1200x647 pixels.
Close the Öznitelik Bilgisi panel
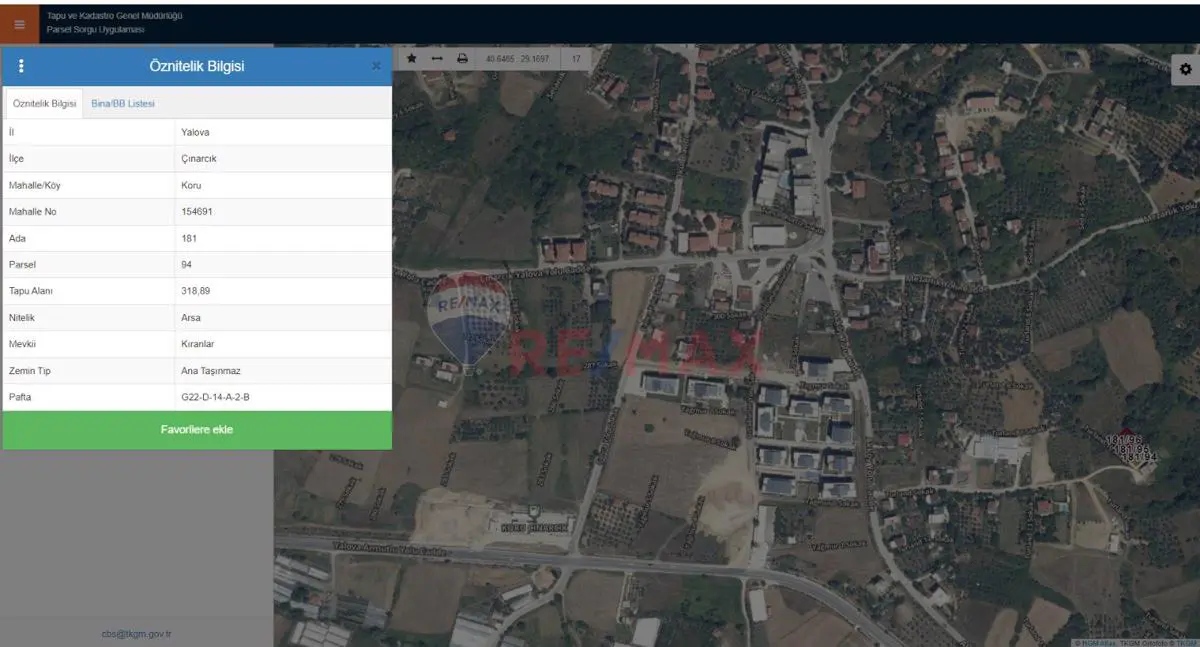[x=376, y=66]
